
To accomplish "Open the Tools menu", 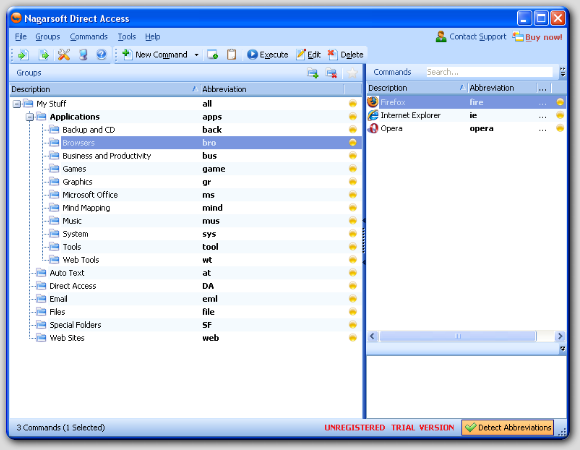I will click(127, 37).
